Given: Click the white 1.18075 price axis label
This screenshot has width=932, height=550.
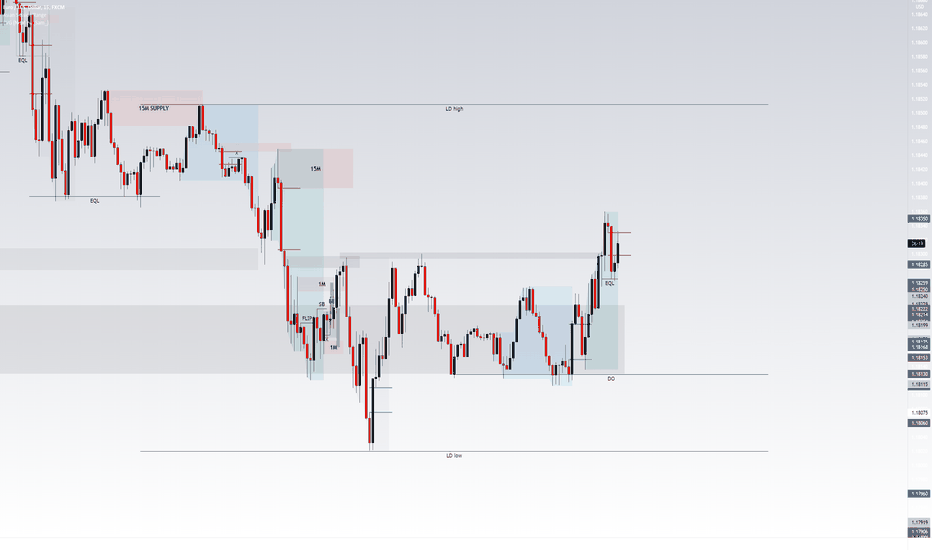Looking at the screenshot, I should (919, 413).
